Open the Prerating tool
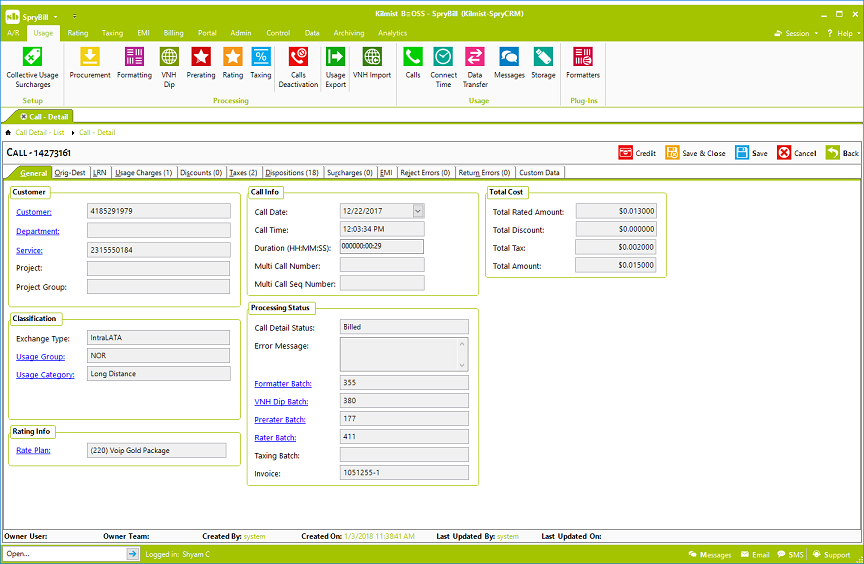This screenshot has height=564, width=864. tap(201, 63)
